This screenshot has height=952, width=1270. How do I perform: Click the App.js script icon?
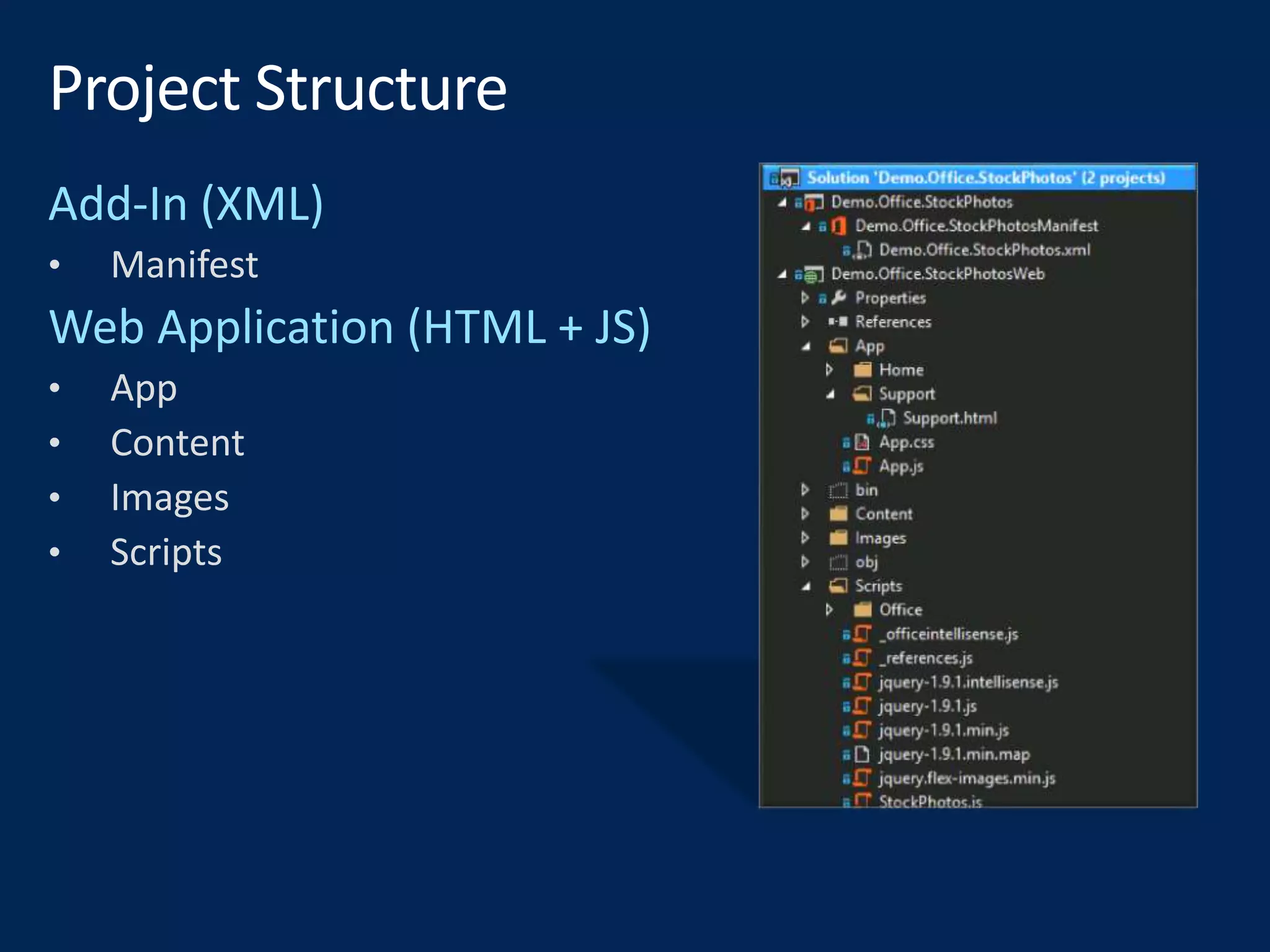[862, 465]
